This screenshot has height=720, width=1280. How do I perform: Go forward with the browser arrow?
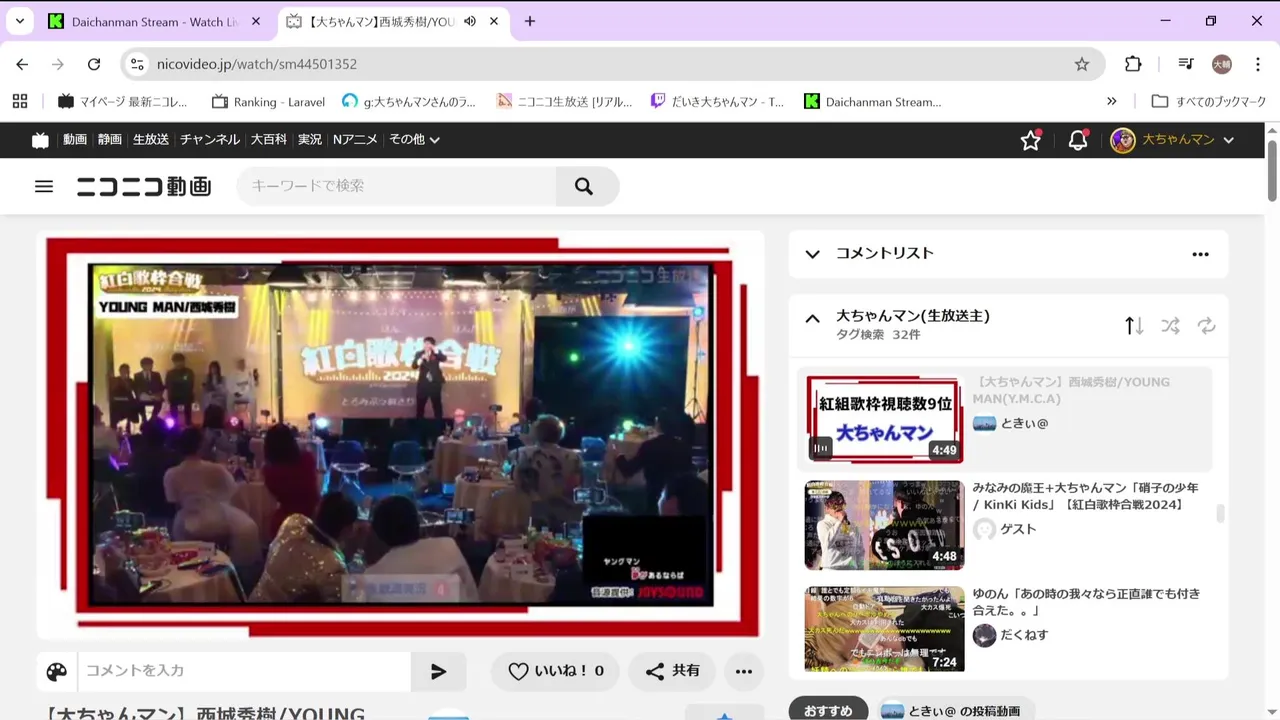coord(58,64)
